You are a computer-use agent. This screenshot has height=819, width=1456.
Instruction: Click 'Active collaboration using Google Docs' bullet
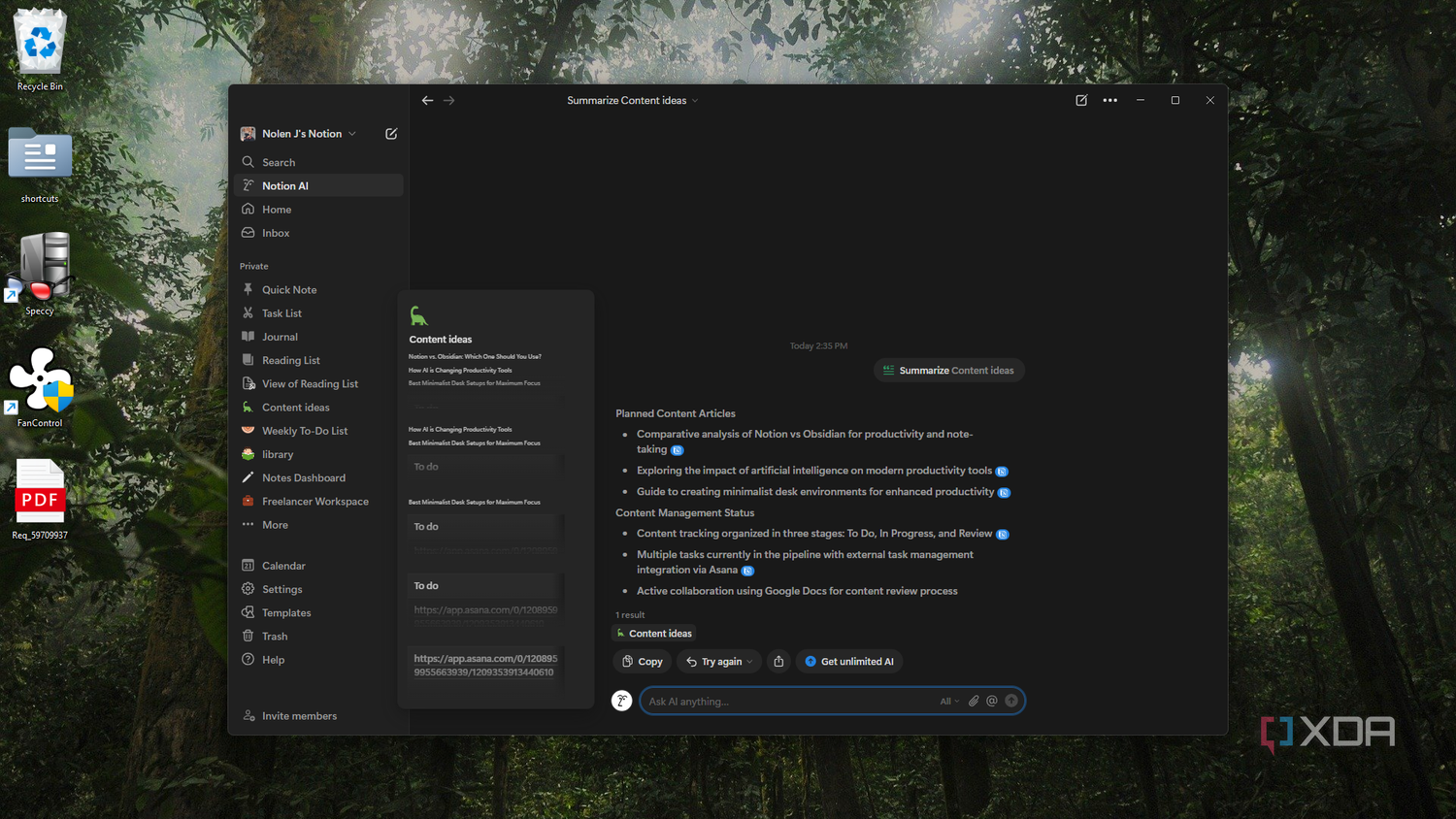[x=797, y=591]
